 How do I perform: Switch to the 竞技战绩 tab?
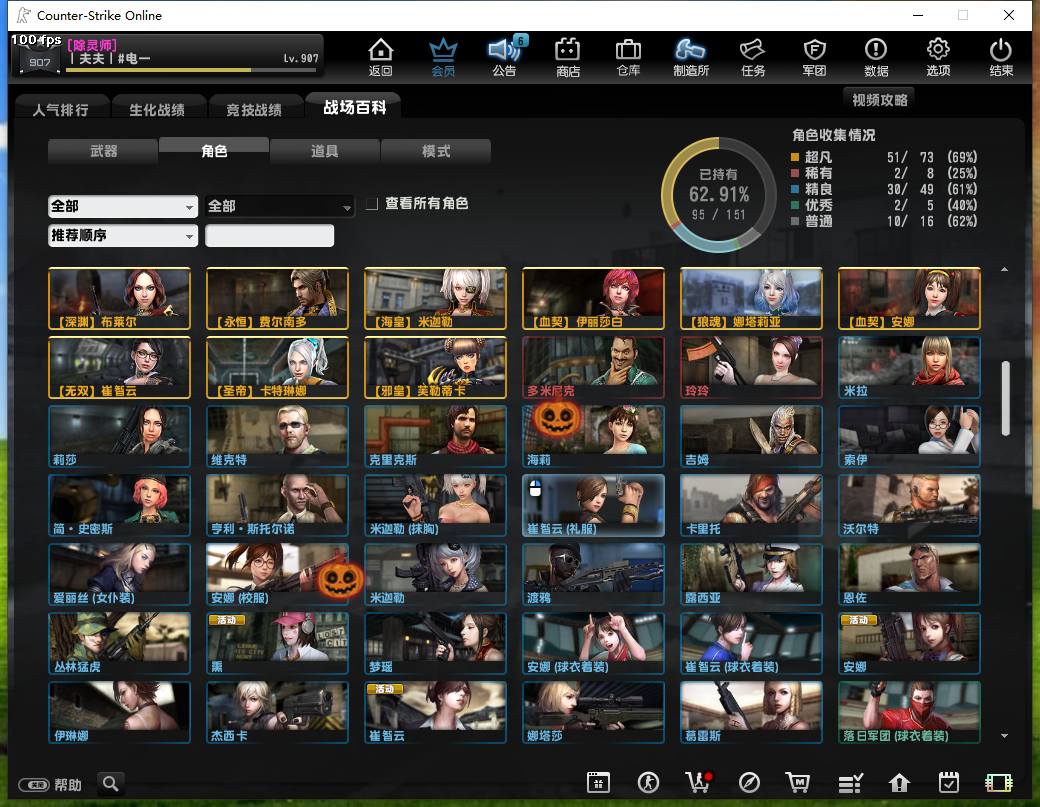coord(254,109)
